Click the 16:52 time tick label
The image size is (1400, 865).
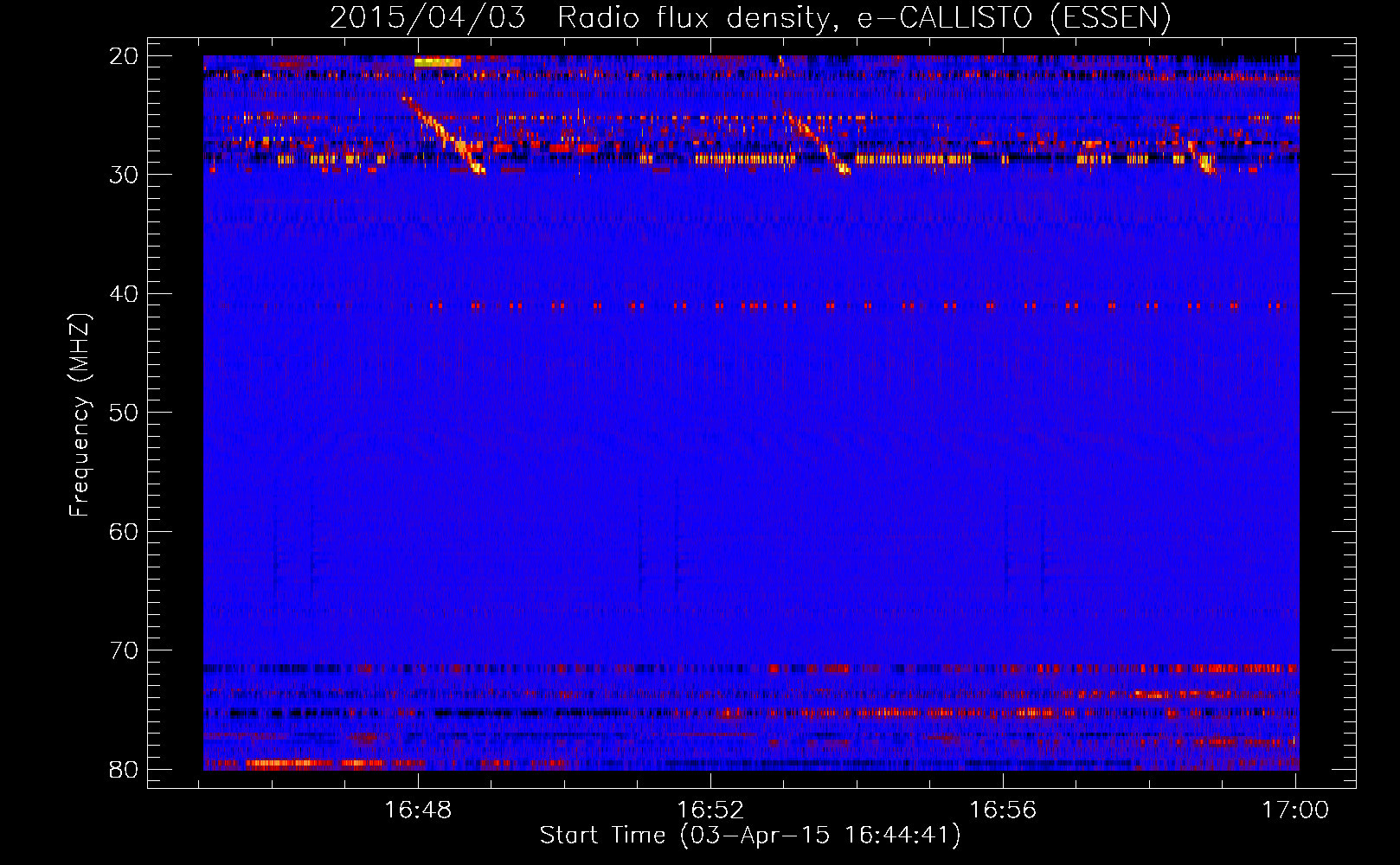pos(710,810)
